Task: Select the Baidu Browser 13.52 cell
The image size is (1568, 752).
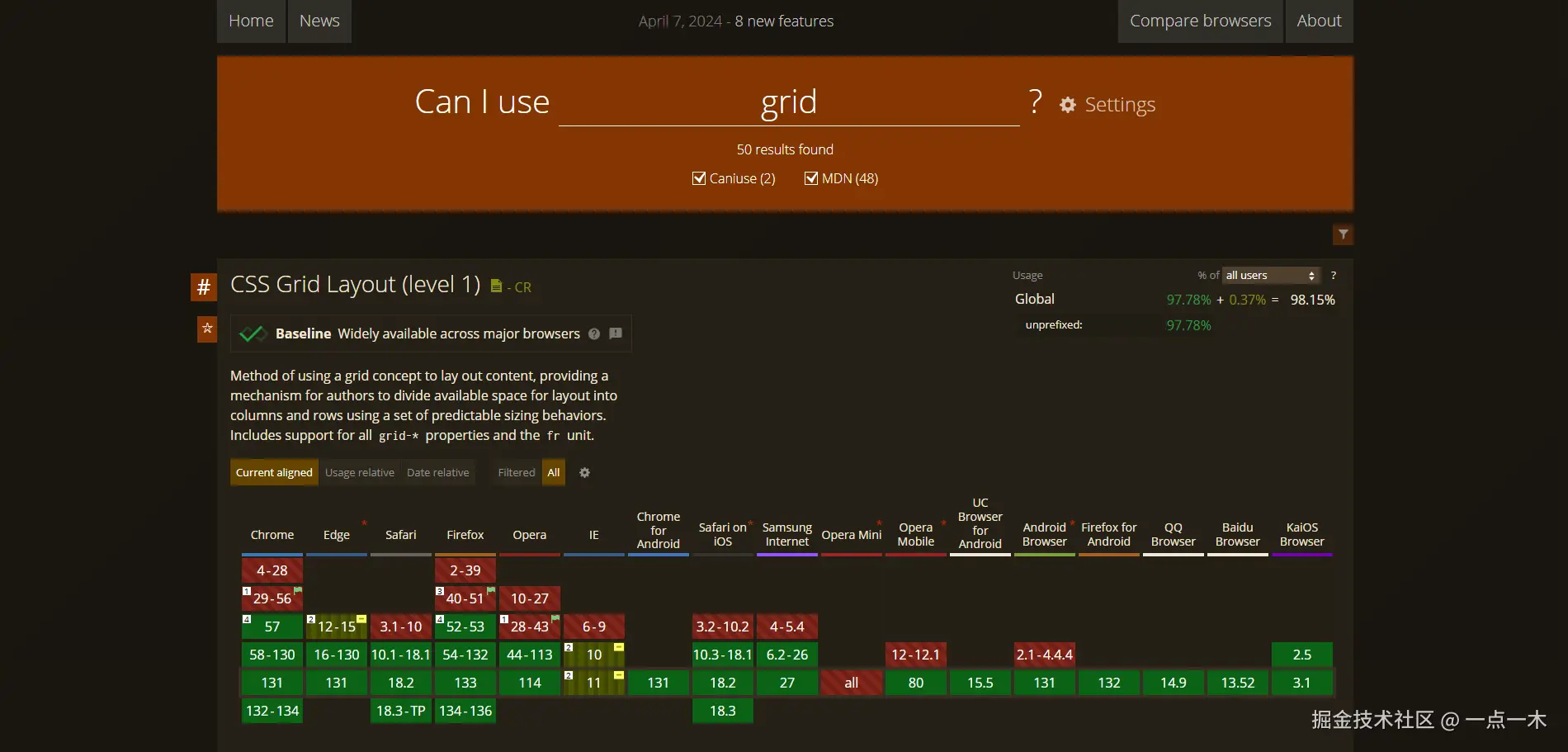Action: [1238, 683]
